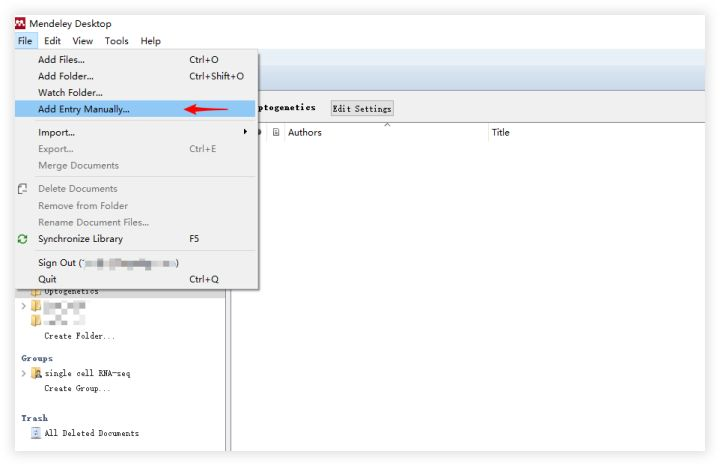
Task: Choose Add Folder... menu entry
Action: tap(135, 76)
